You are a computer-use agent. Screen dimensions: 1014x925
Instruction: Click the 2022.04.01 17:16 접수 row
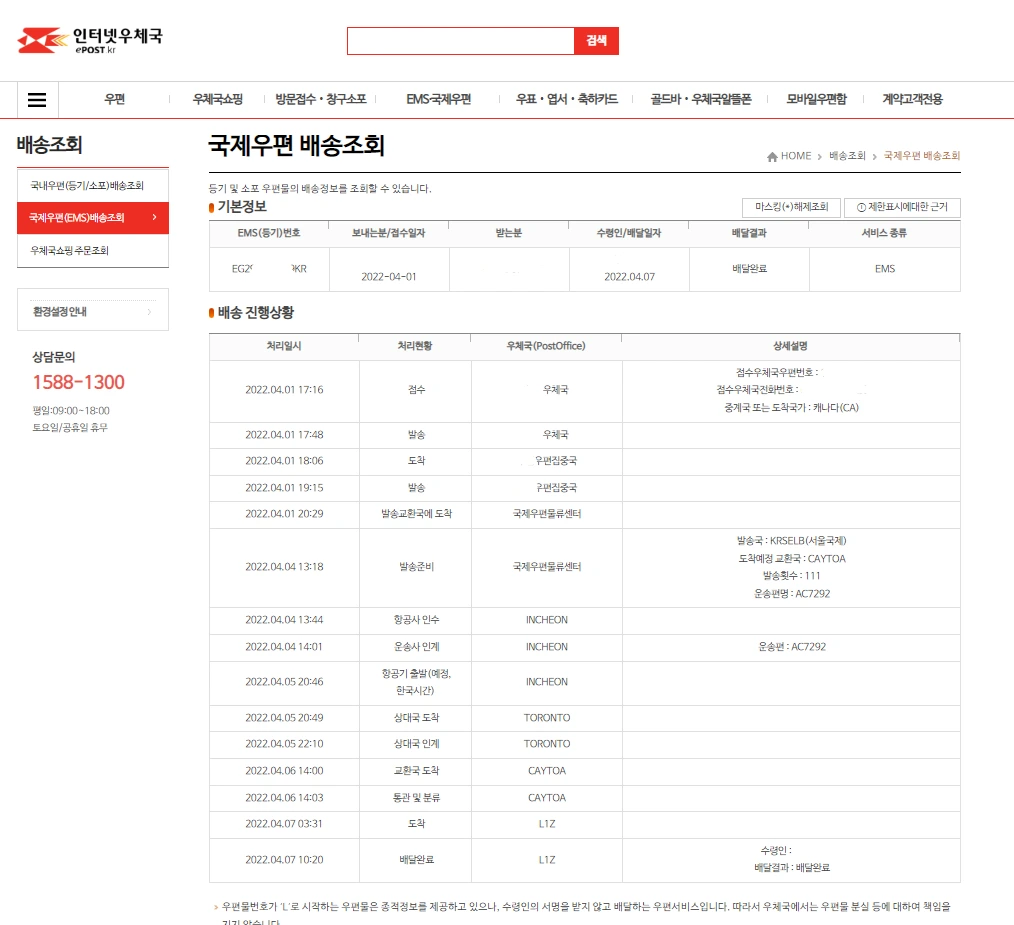pos(585,390)
